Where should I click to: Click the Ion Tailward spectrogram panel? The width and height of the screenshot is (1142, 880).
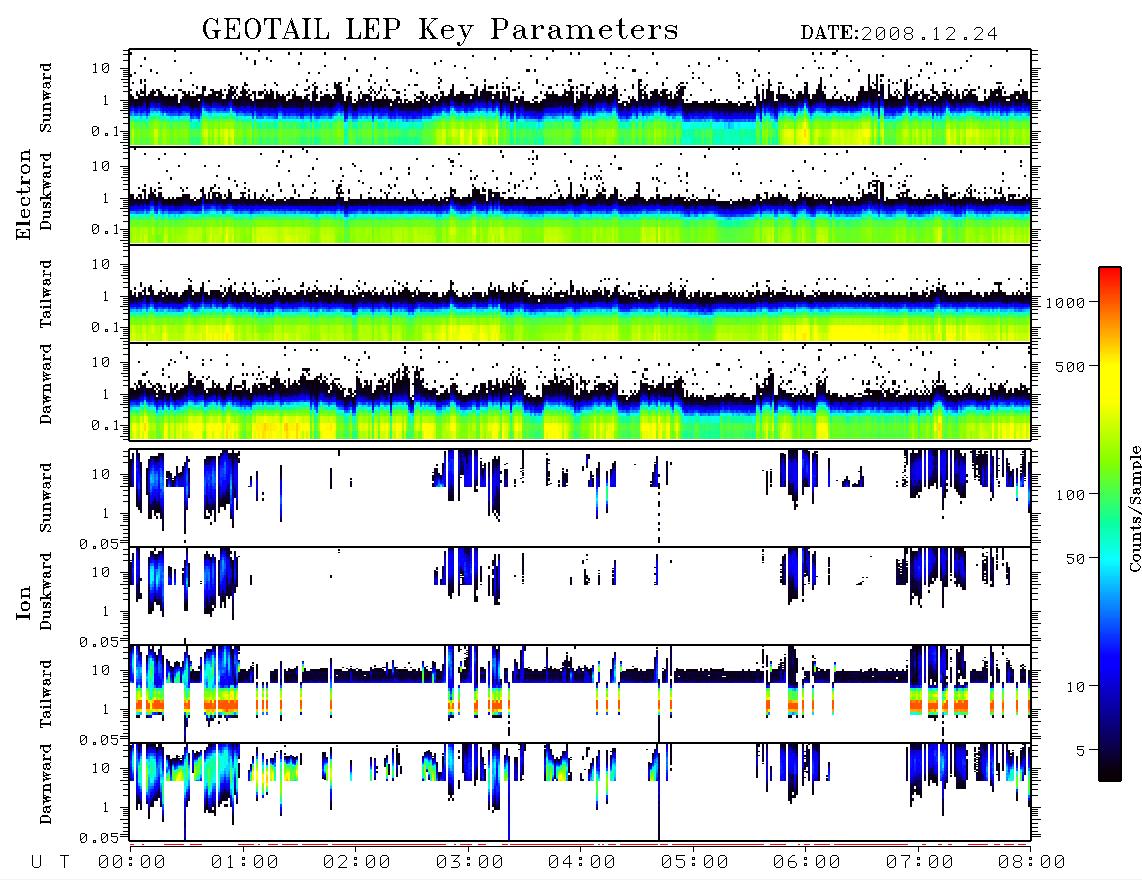[580, 694]
